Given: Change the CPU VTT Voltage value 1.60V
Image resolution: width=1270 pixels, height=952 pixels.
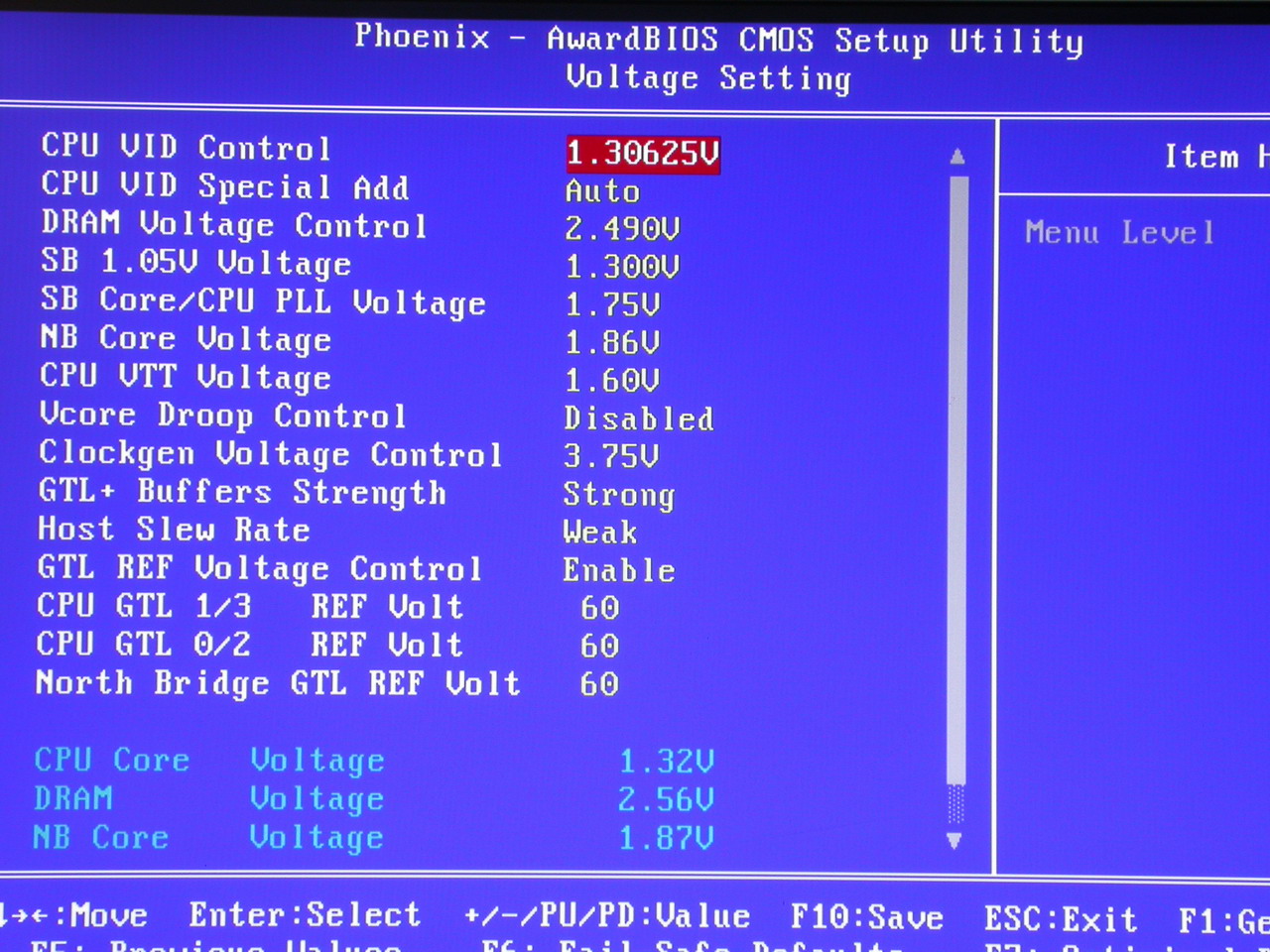Looking at the screenshot, I should click(x=612, y=381).
